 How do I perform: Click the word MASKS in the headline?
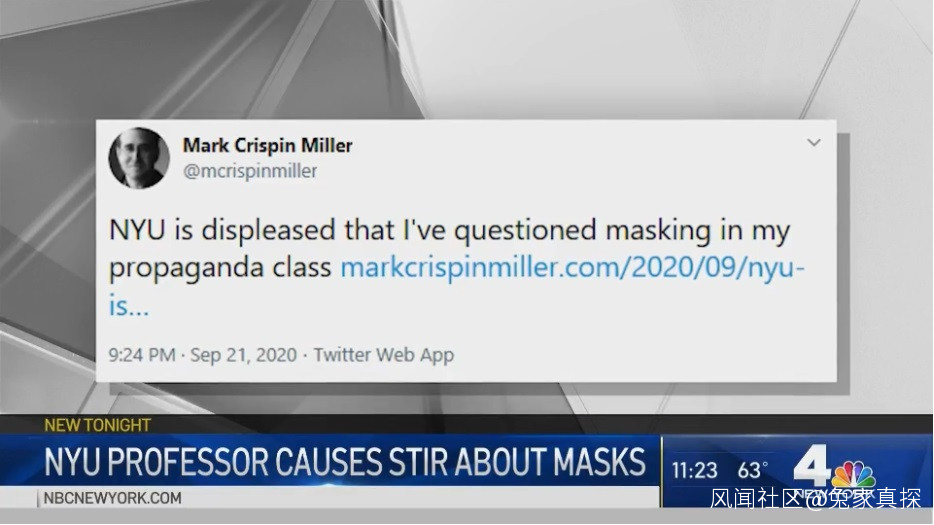coord(599,462)
